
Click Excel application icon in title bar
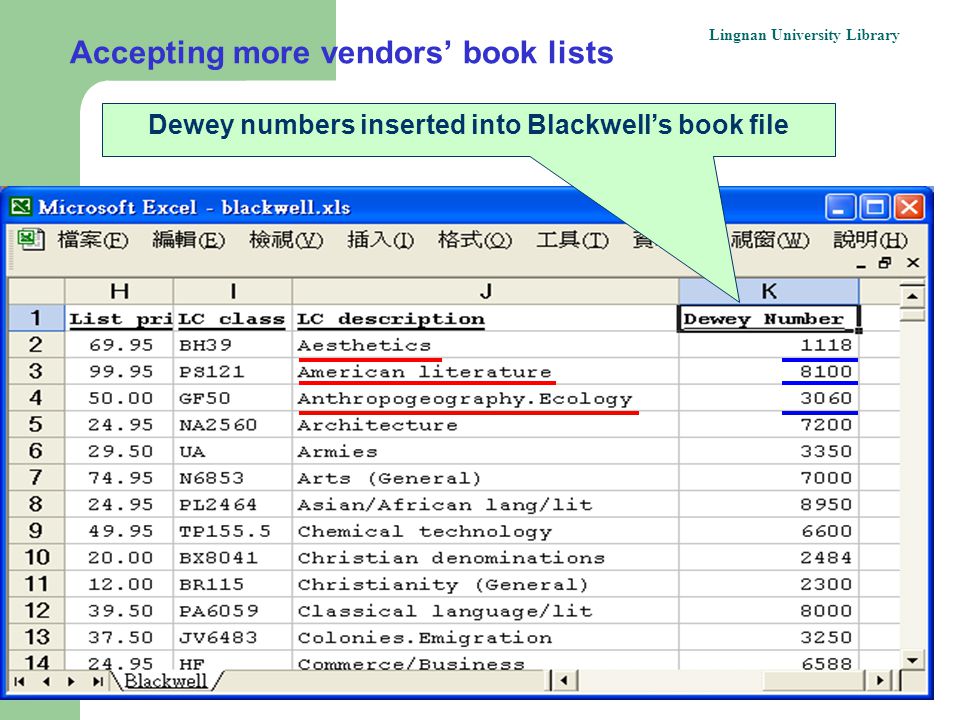pos(20,206)
